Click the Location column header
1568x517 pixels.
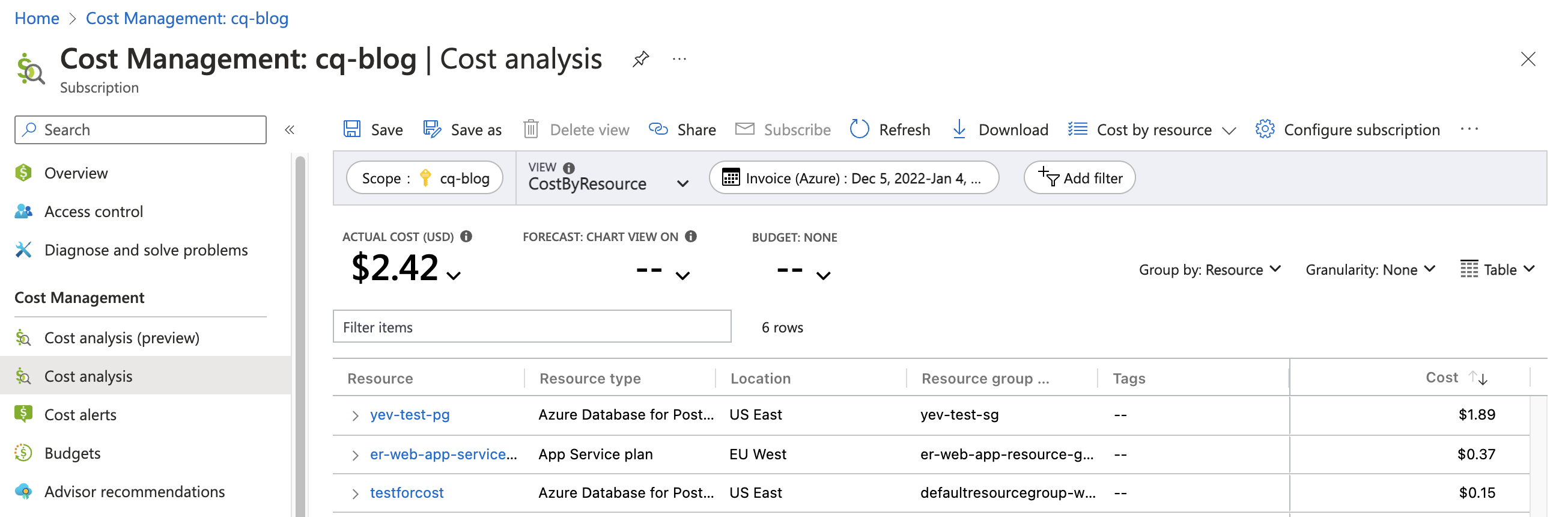coord(760,379)
